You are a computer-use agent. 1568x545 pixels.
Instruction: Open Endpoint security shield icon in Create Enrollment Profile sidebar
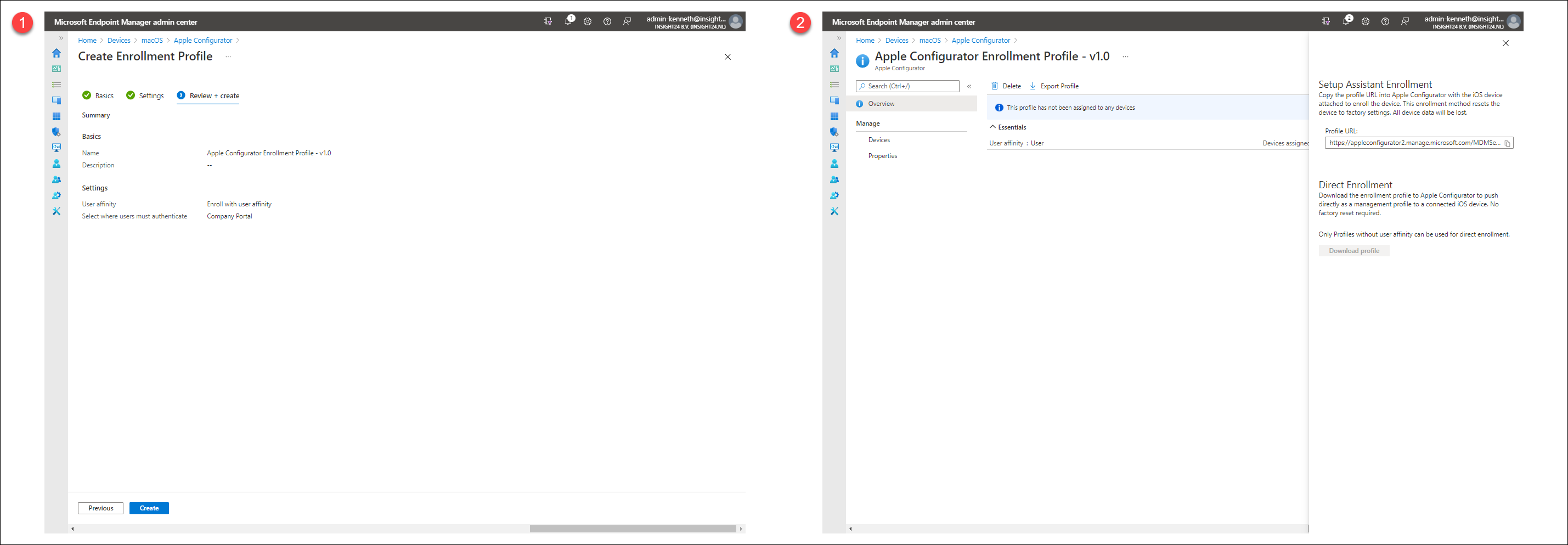tap(57, 132)
